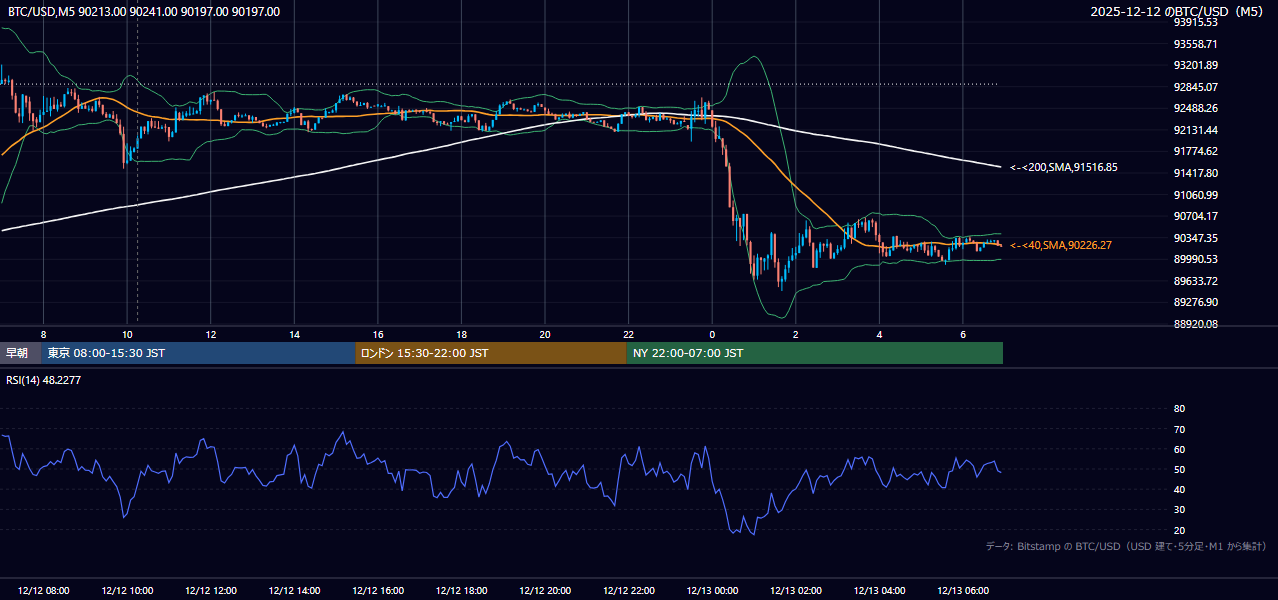Click the bottom time label 12/13 04:00
The width and height of the screenshot is (1278, 600).
[x=879, y=591]
